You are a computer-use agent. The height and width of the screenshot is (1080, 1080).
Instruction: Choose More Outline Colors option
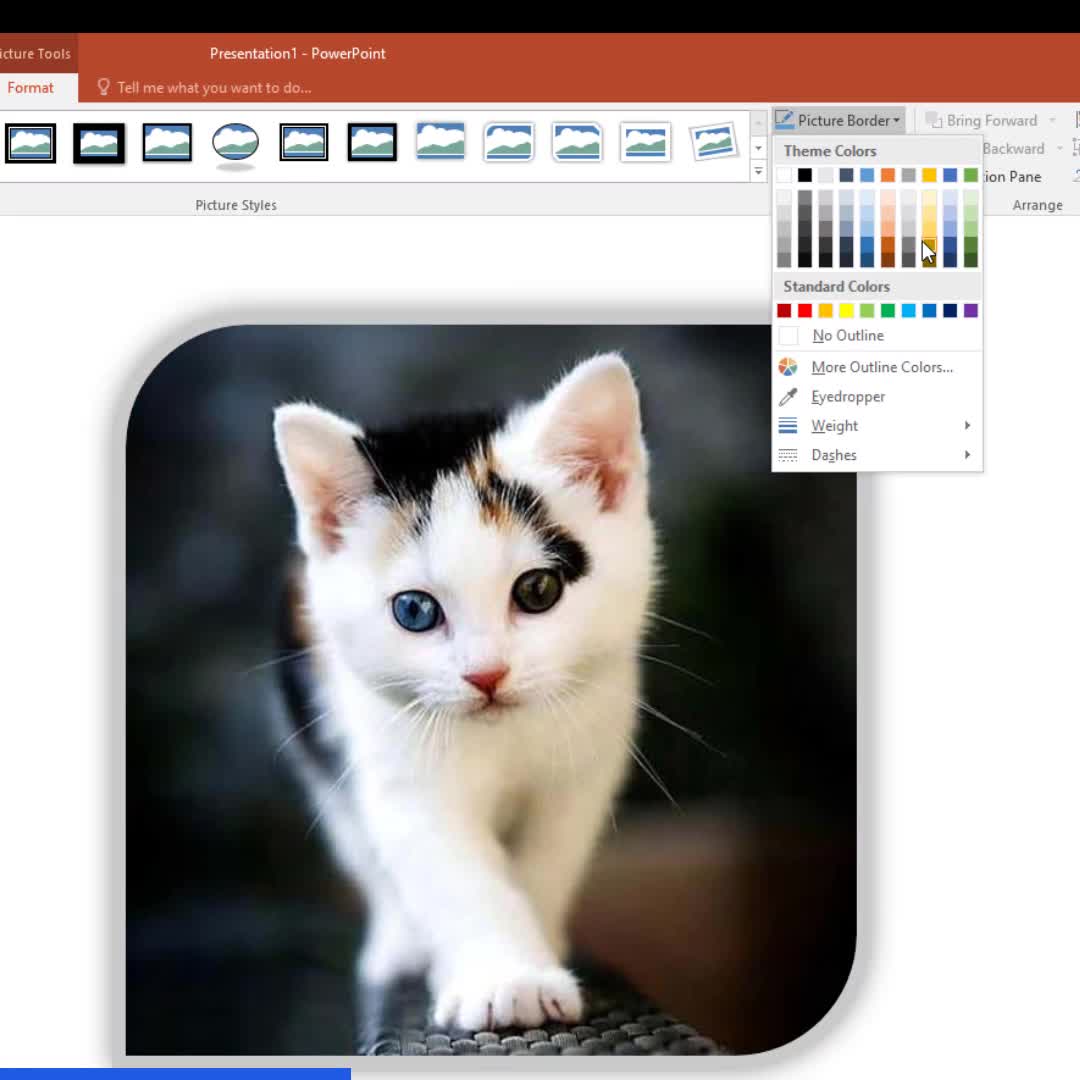click(881, 367)
